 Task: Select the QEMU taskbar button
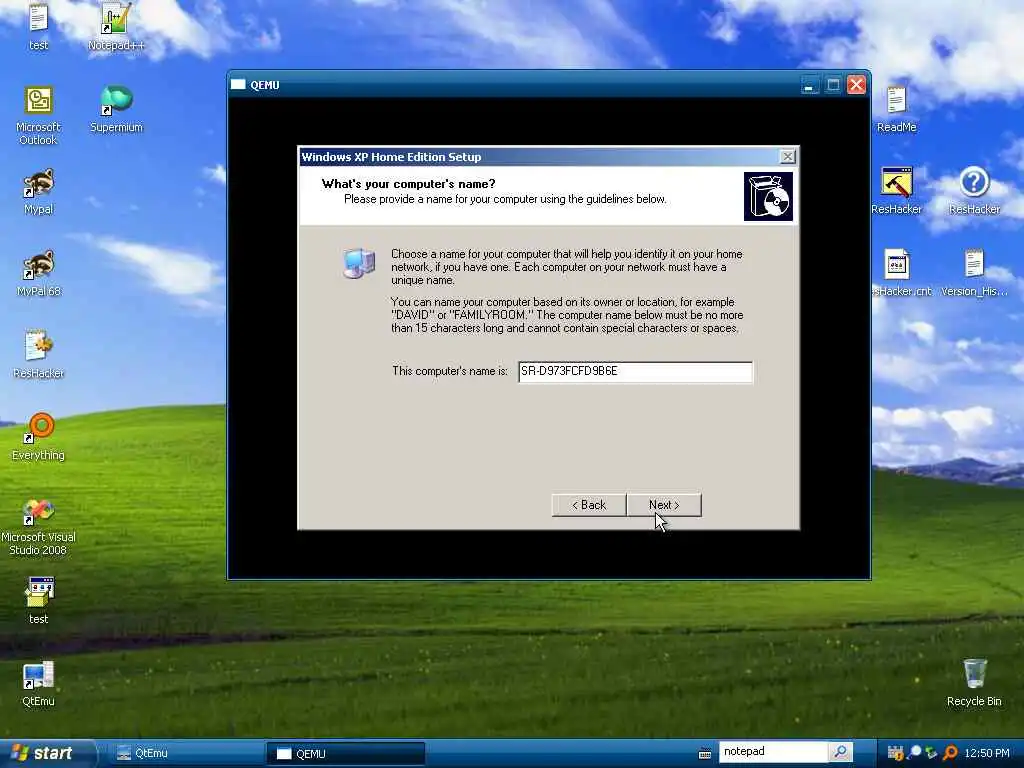[x=345, y=754]
